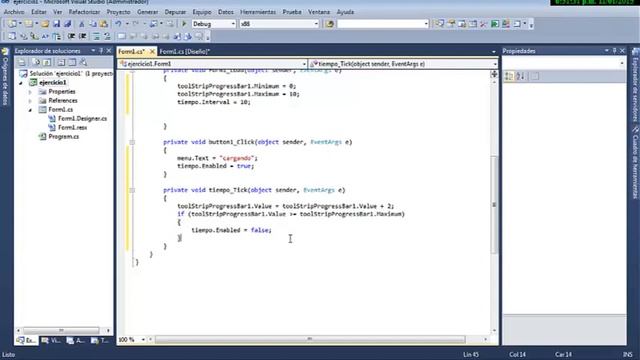Click View Code icon in Solution Explorer toolbar
Image resolution: width=640 pixels, height=360 pixels.
[x=61, y=62]
